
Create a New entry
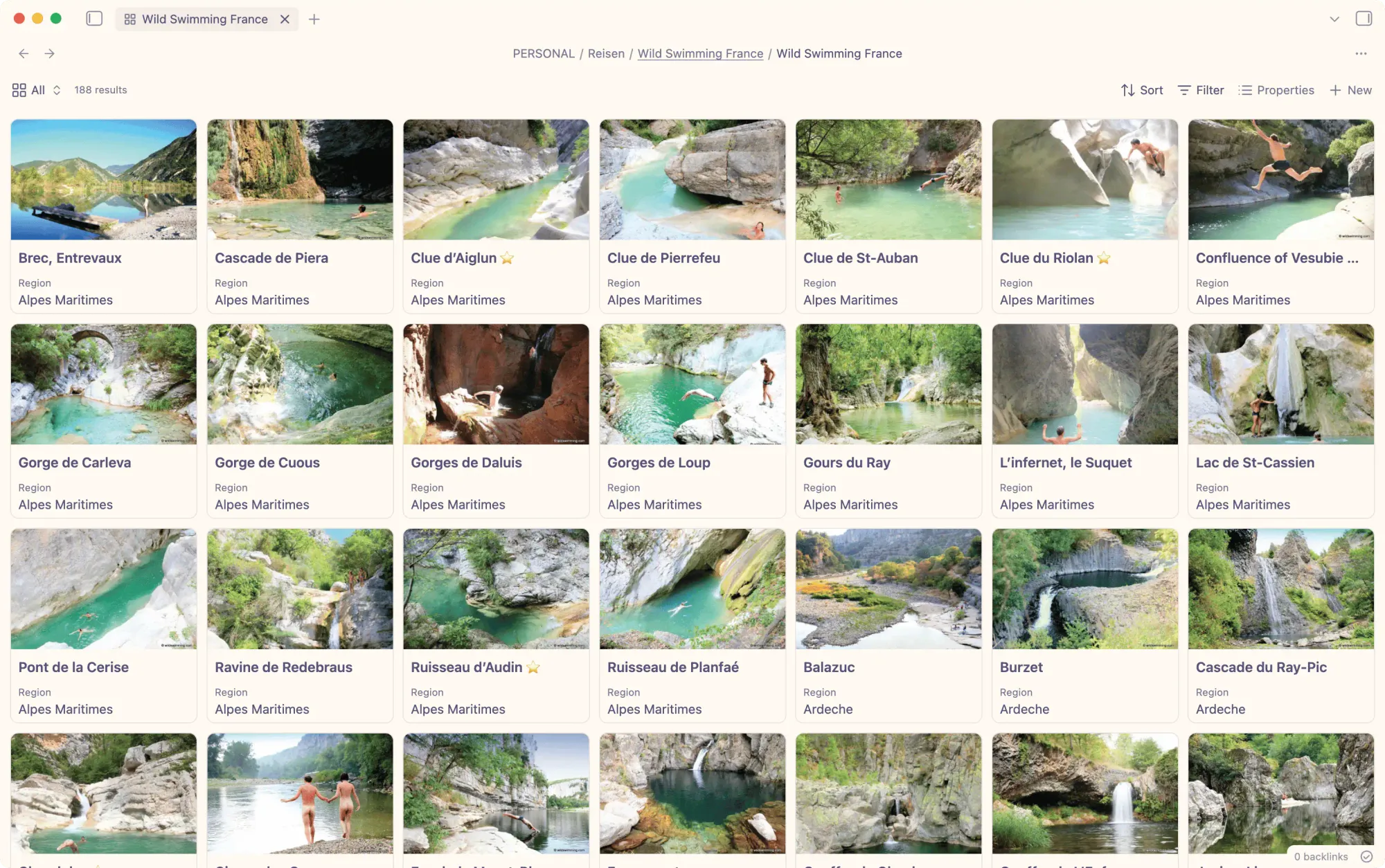point(1350,90)
